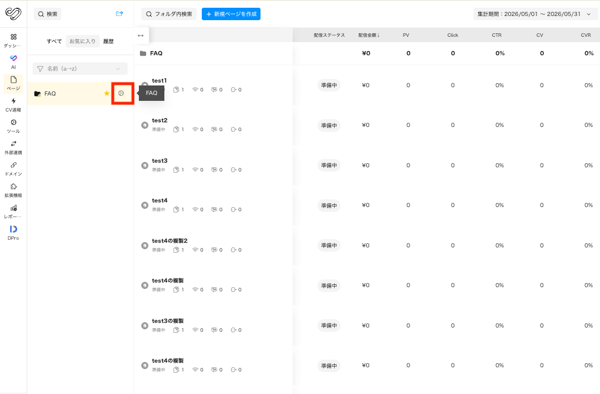This screenshot has width=600, height=394.
Task: Toggle the favorite star on FAQ folder
Action: (107, 93)
